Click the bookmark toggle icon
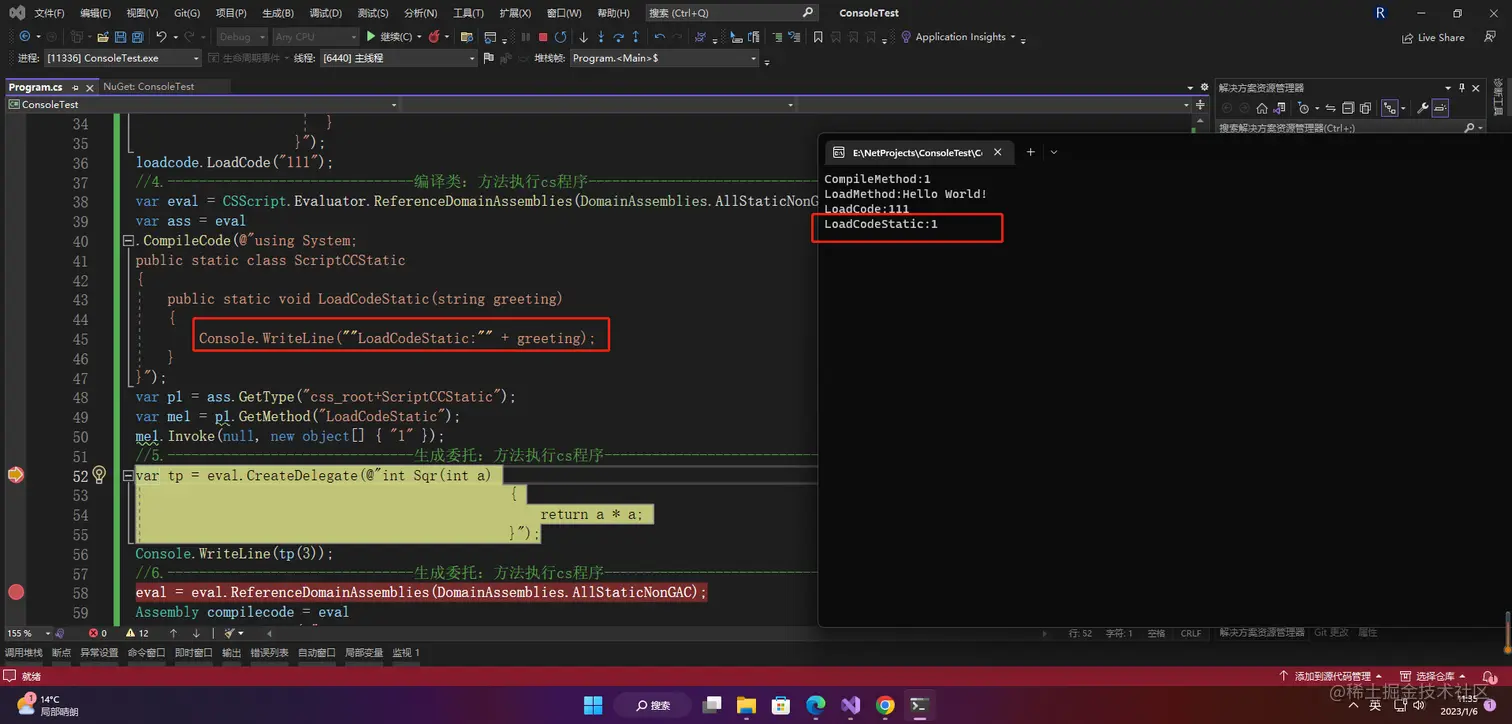1512x724 pixels. tap(818, 37)
